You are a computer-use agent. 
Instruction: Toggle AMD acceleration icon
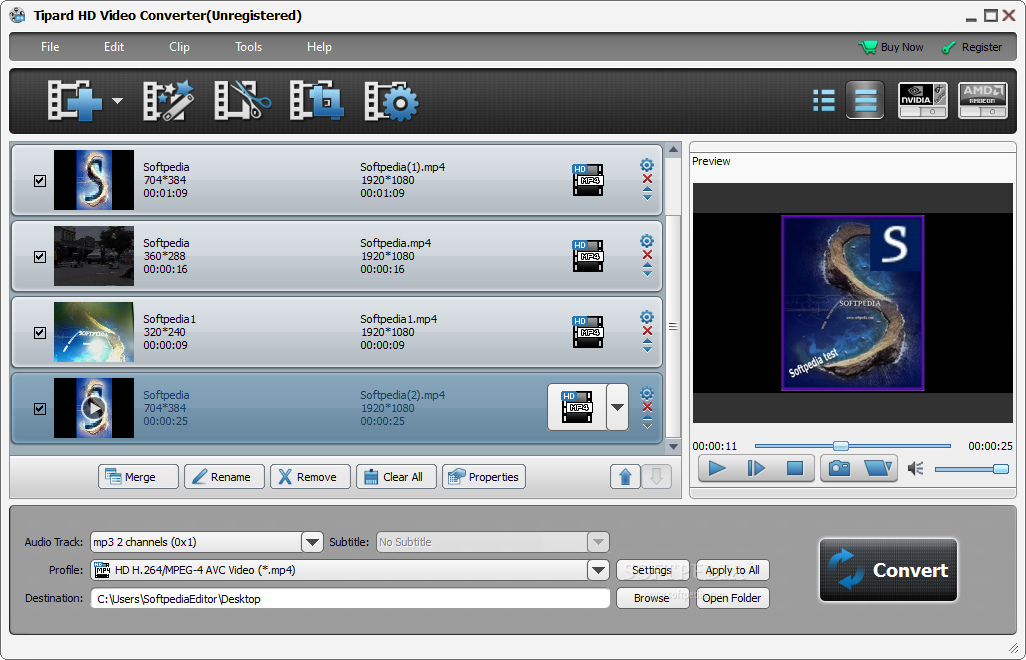click(983, 100)
